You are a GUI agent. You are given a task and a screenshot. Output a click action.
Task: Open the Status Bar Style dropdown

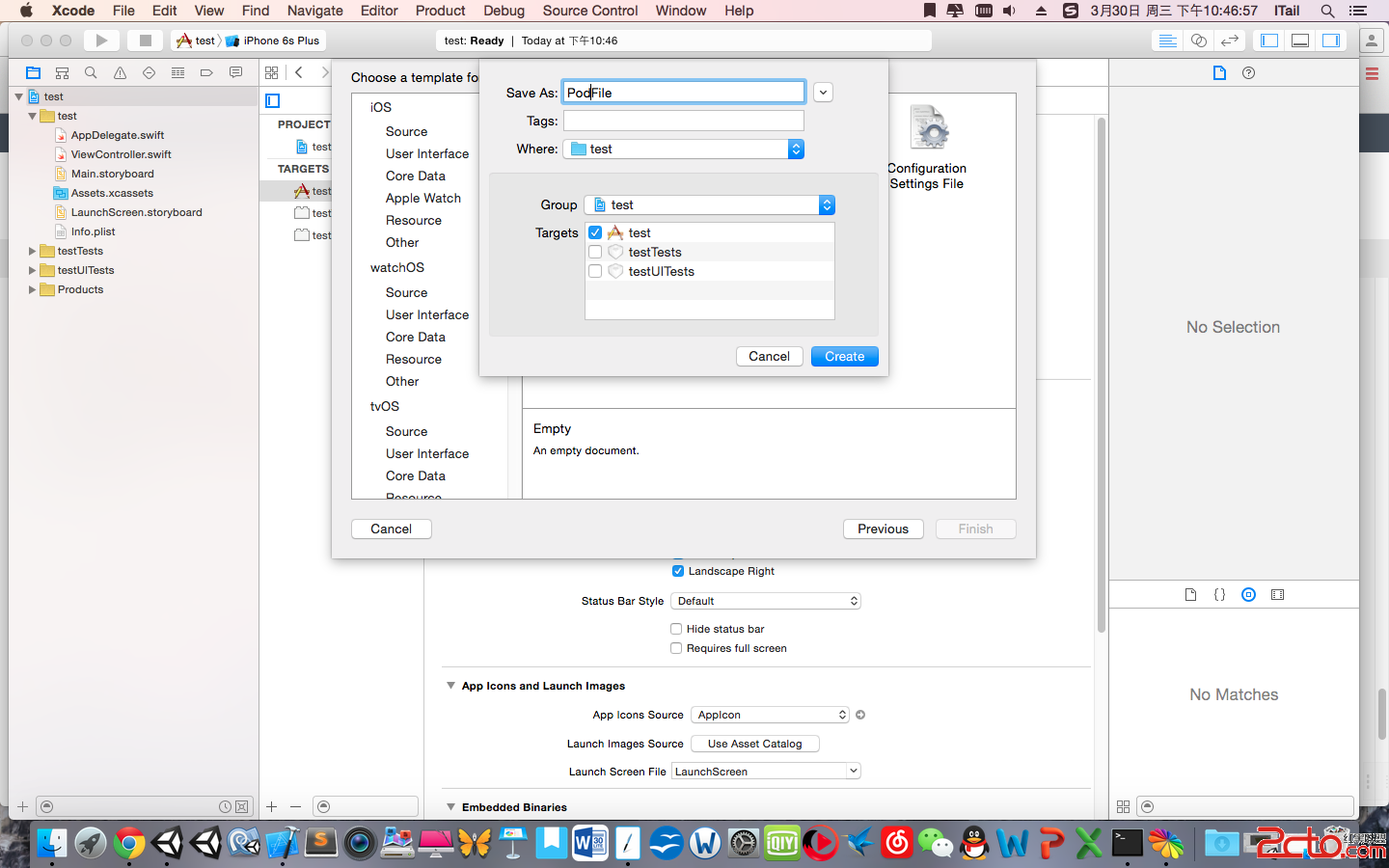[766, 601]
